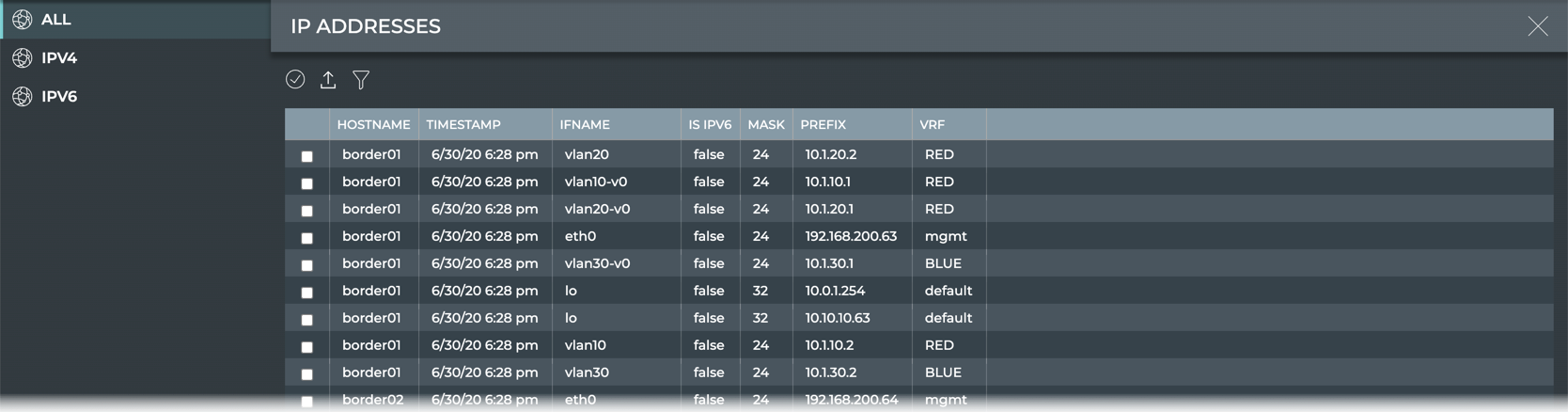Click the globe icon beside ALL

coord(23,20)
